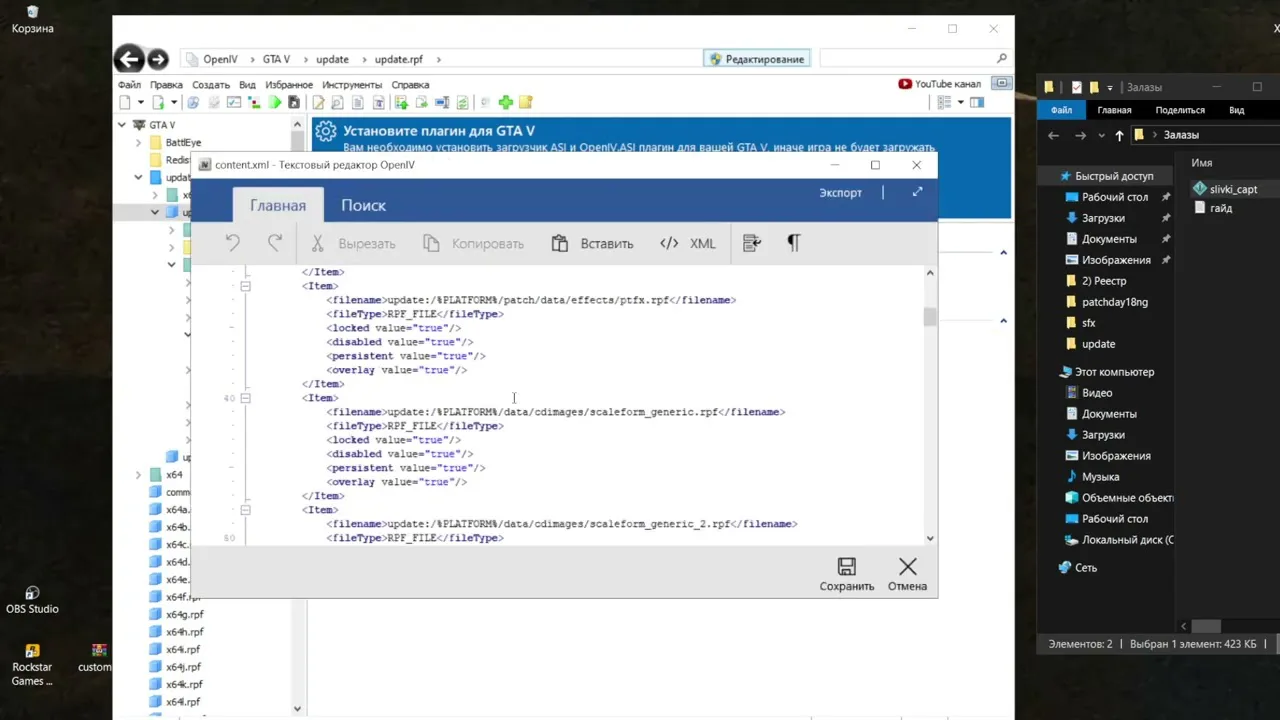This screenshot has height=720, width=1280.
Task: Expand the x64 folder node
Action: (x=139, y=475)
